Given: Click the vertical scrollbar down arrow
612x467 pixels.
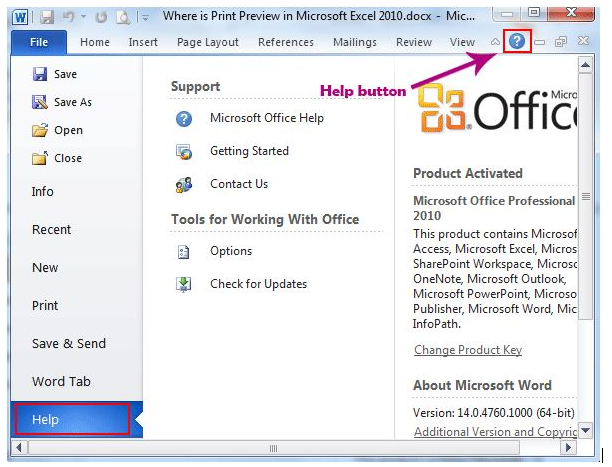Looking at the screenshot, I should pyautogui.click(x=585, y=431).
